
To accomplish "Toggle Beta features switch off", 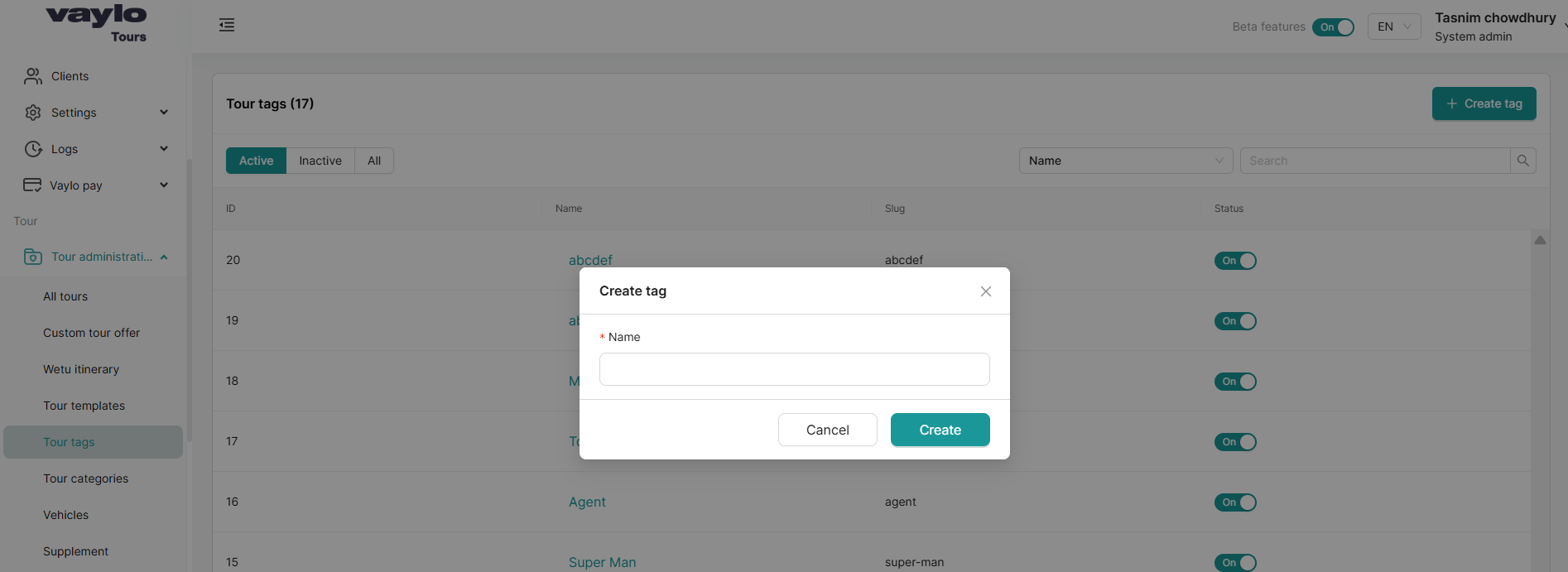I will click(1333, 27).
